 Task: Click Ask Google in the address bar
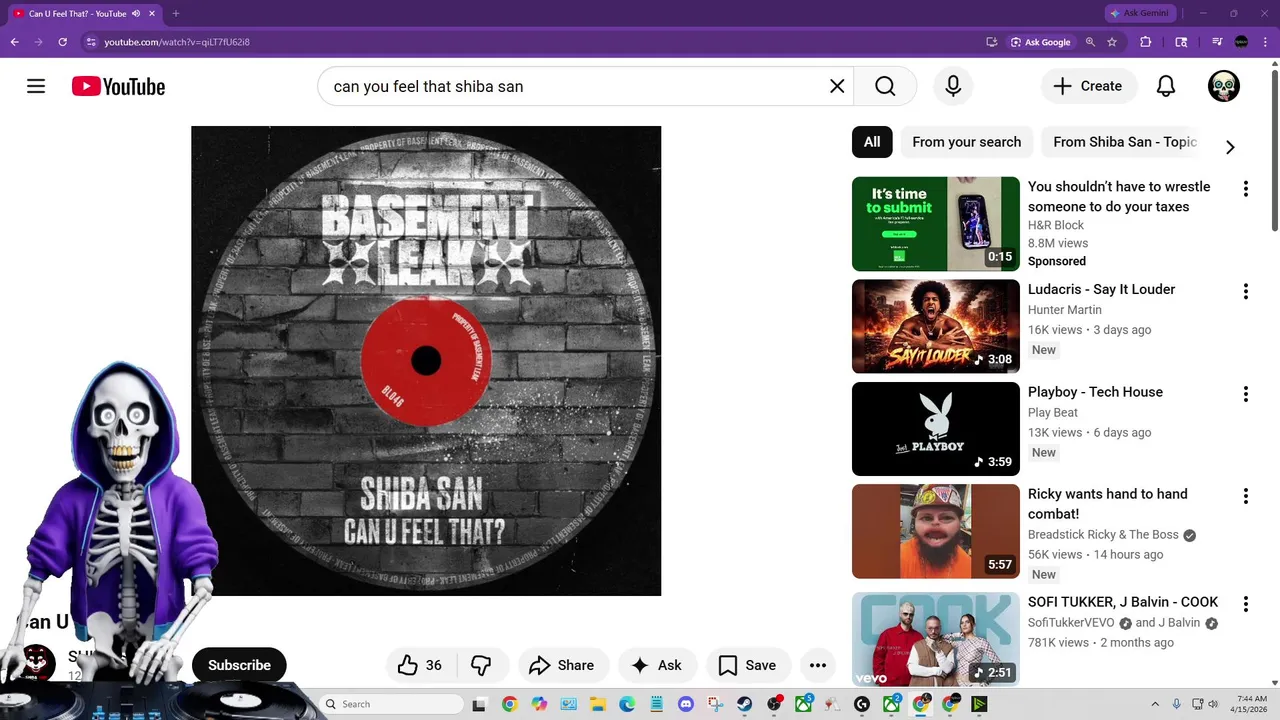tap(1040, 42)
